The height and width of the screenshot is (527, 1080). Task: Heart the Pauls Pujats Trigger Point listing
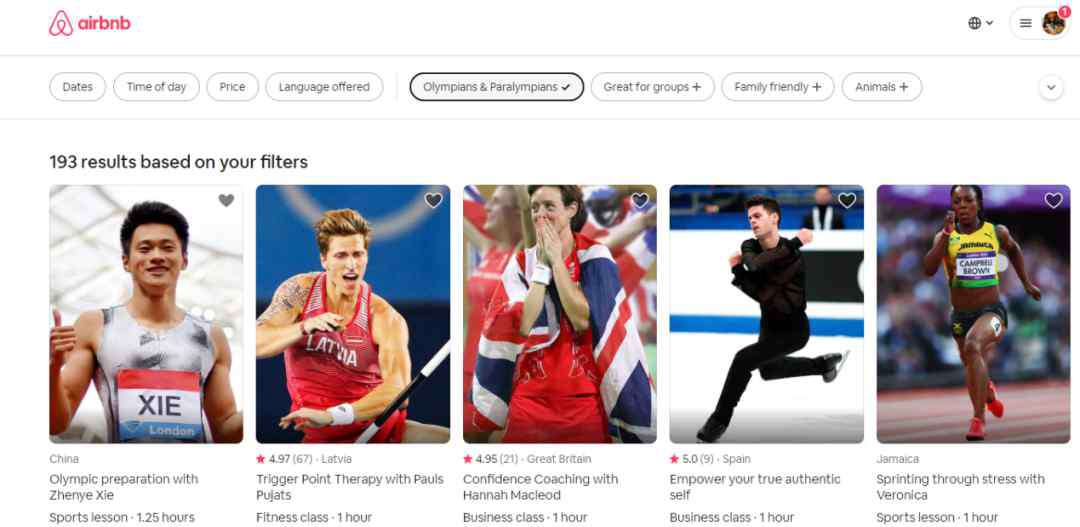(433, 200)
